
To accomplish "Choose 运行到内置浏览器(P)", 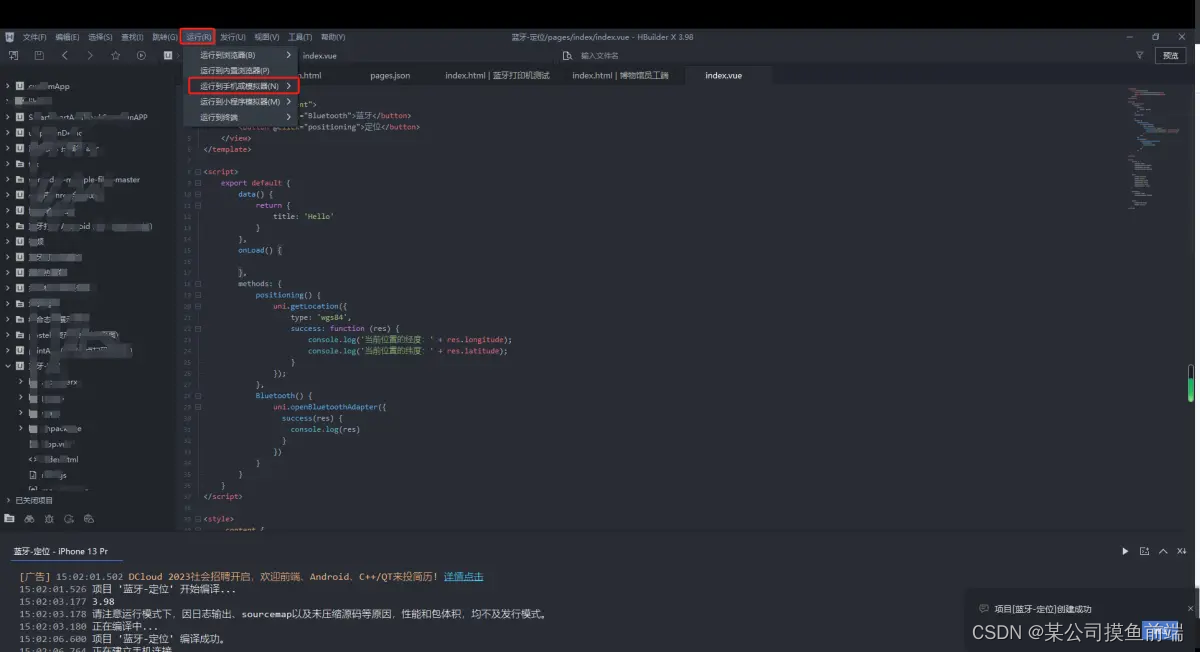I will (240, 71).
